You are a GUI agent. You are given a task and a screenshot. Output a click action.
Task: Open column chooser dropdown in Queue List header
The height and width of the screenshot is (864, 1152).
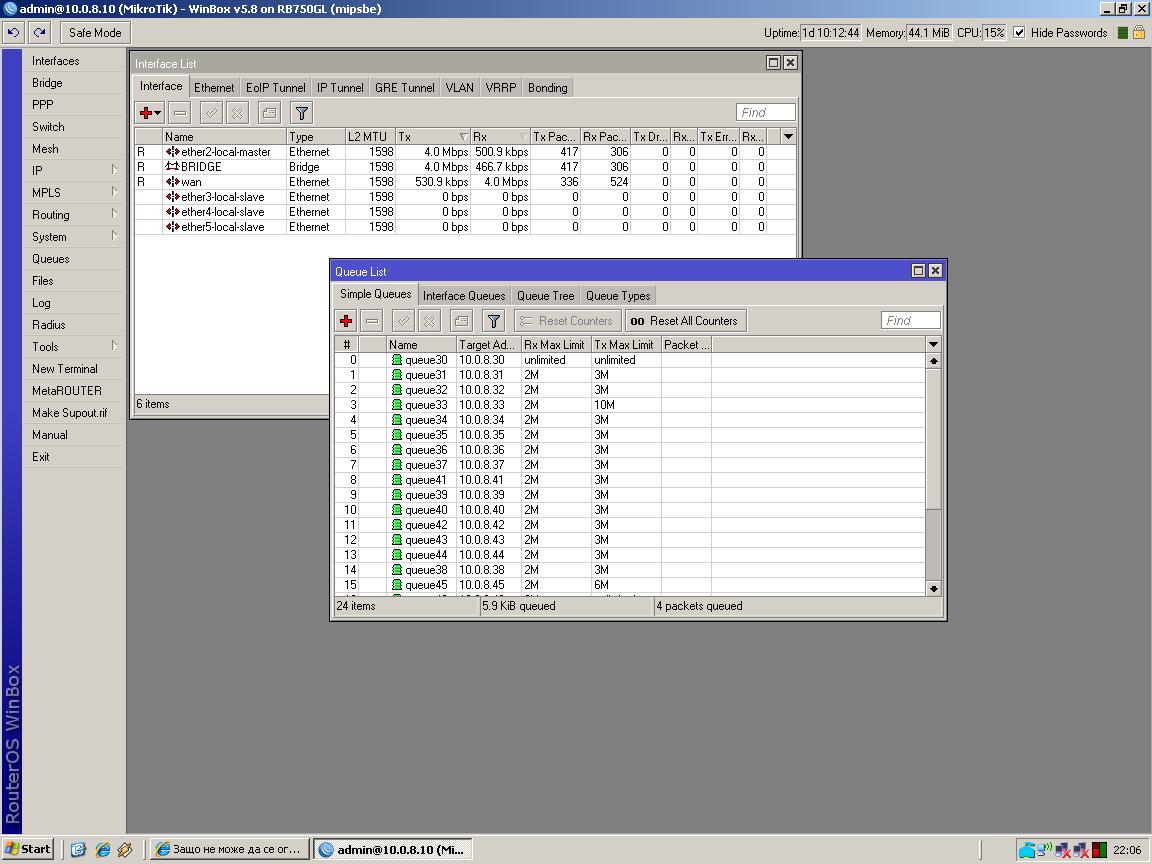click(933, 345)
